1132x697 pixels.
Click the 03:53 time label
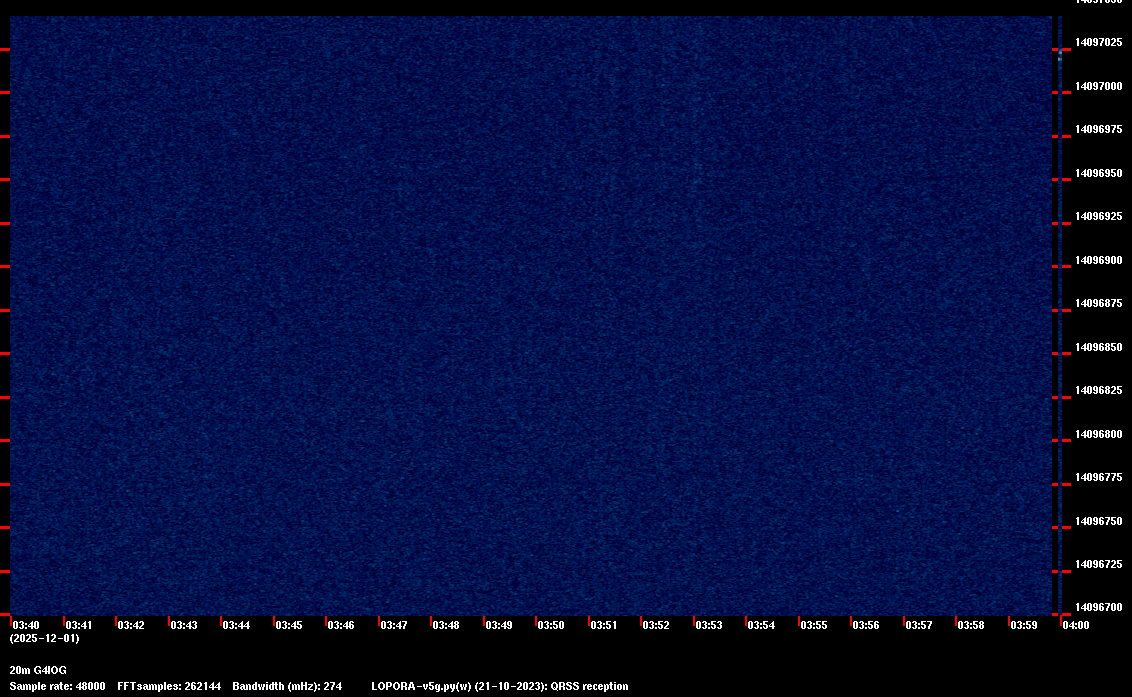[x=708, y=625]
